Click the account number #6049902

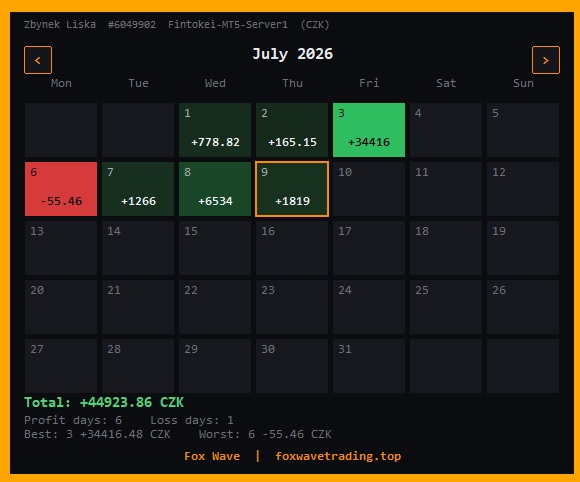click(x=132, y=25)
